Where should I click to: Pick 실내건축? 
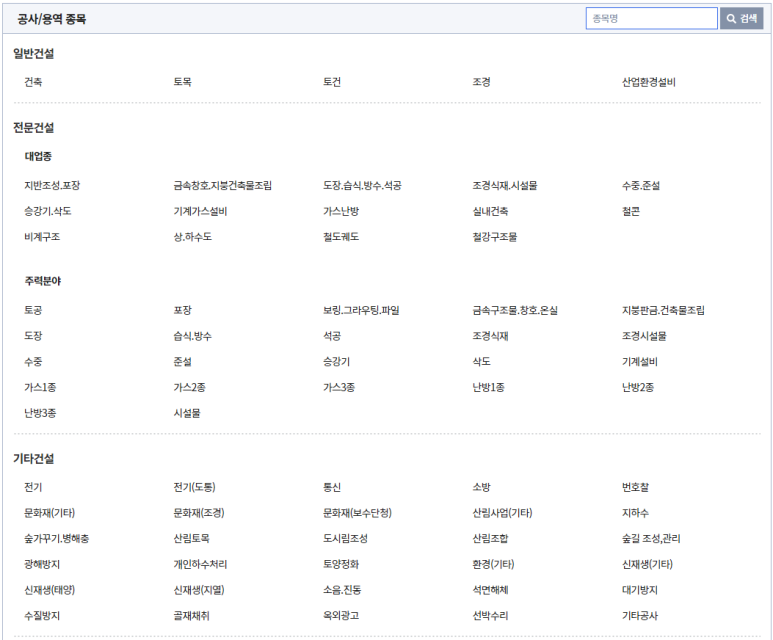(x=490, y=212)
